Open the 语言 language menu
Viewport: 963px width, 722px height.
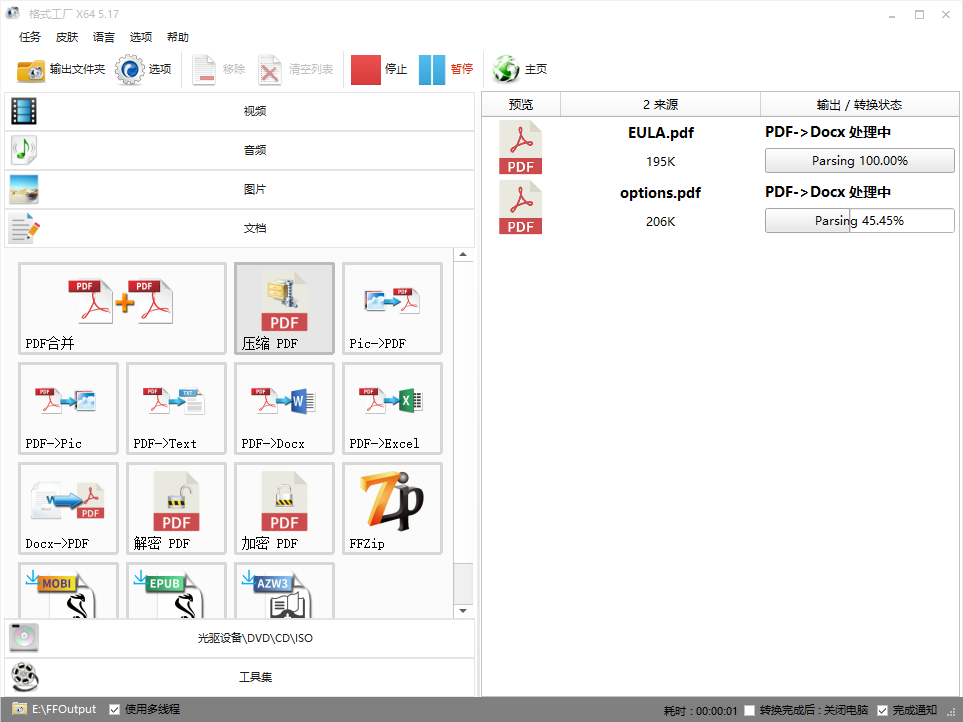point(104,37)
